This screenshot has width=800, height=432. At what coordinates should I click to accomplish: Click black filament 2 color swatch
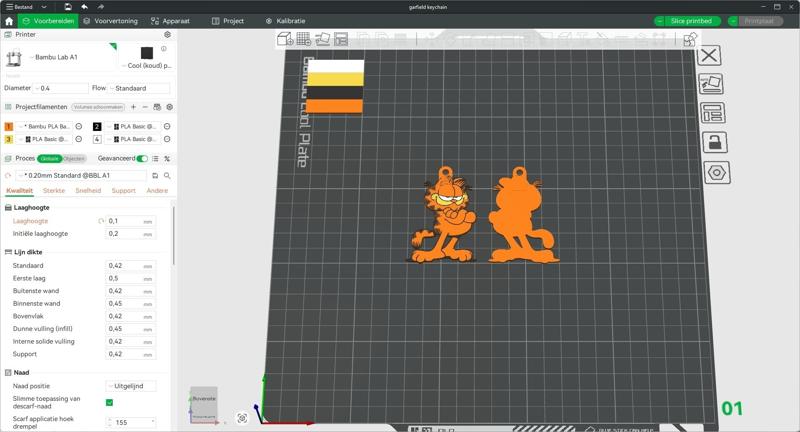[x=97, y=126]
